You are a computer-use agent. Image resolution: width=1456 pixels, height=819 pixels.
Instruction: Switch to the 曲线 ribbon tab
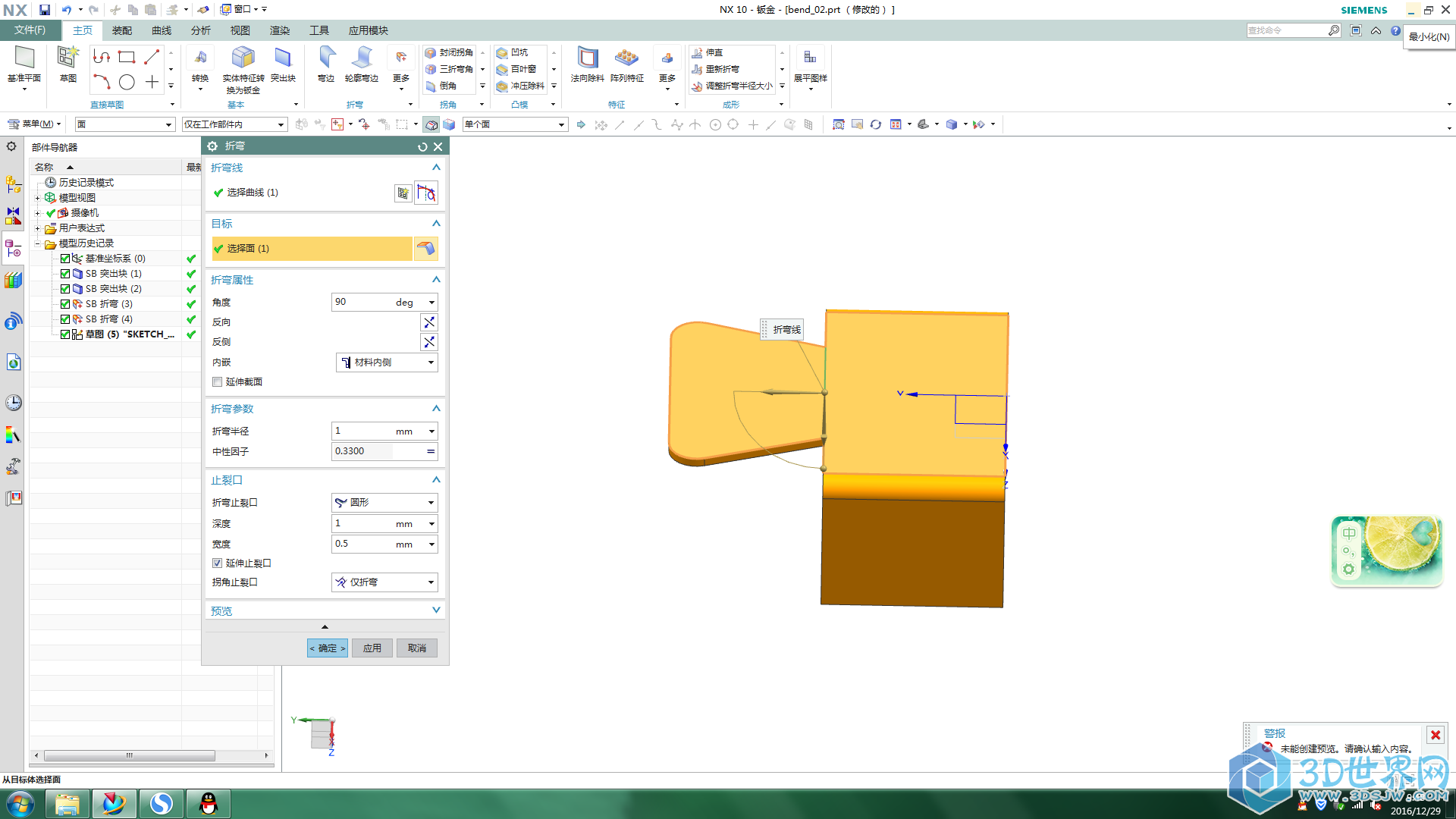[162, 30]
